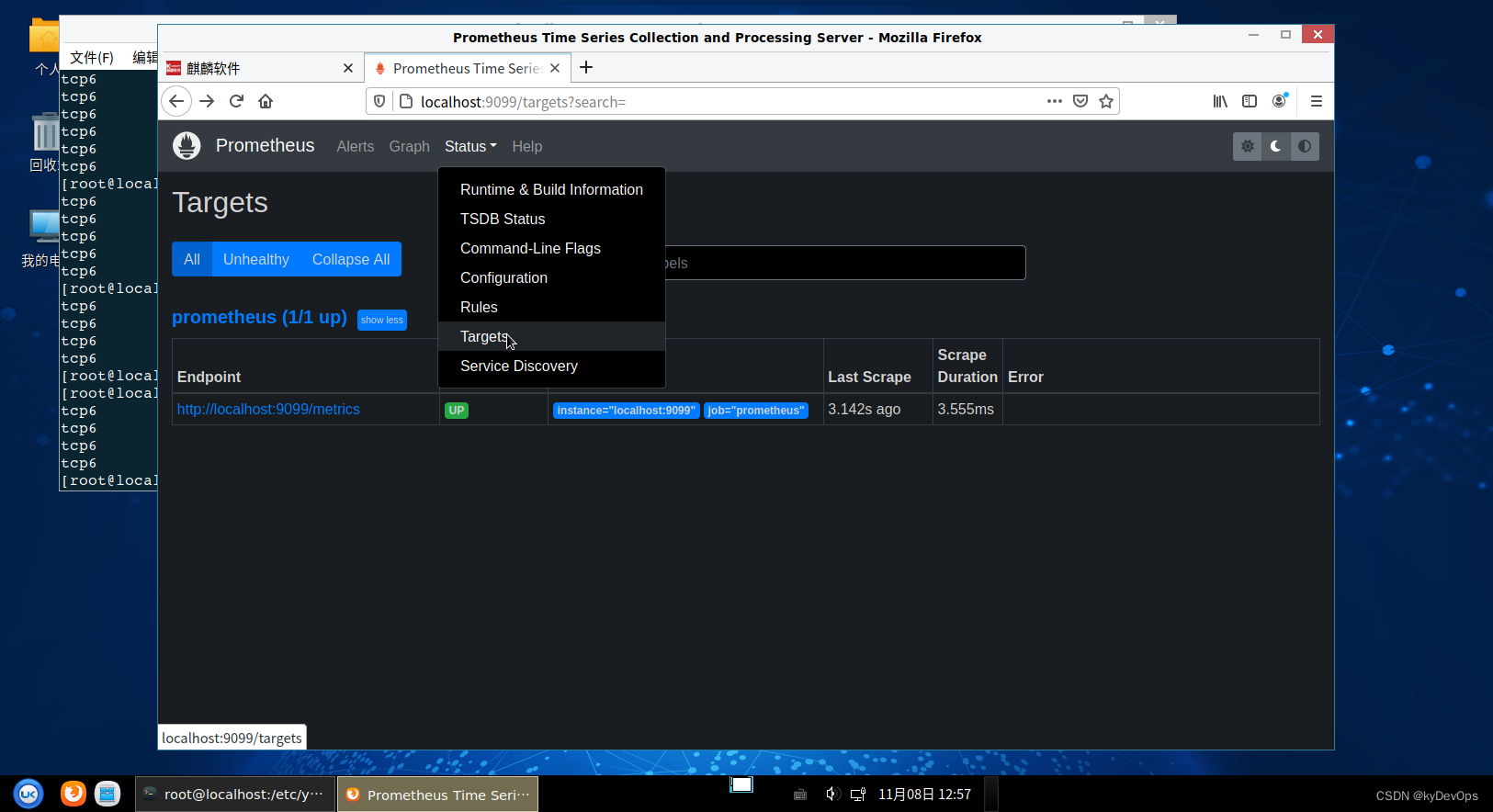Select Service Discovery menu entry
Viewport: 1493px width, 812px height.
click(x=551, y=366)
